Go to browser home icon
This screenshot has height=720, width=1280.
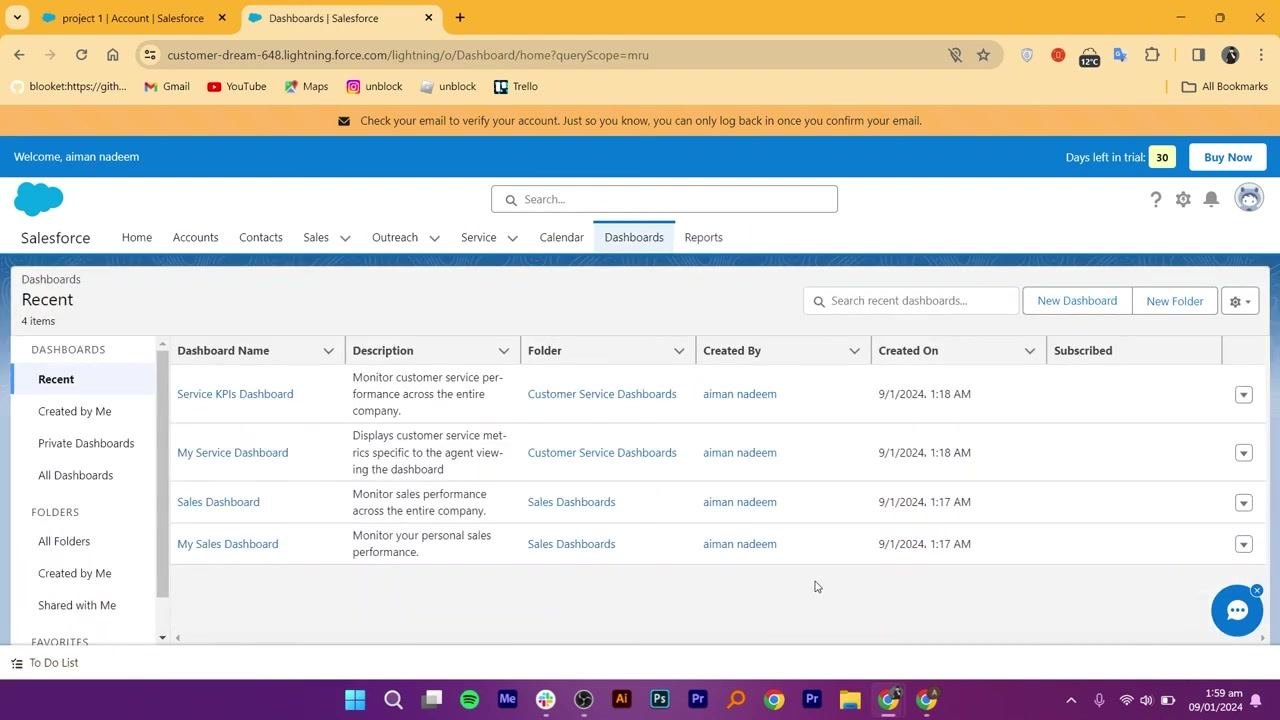[x=113, y=55]
